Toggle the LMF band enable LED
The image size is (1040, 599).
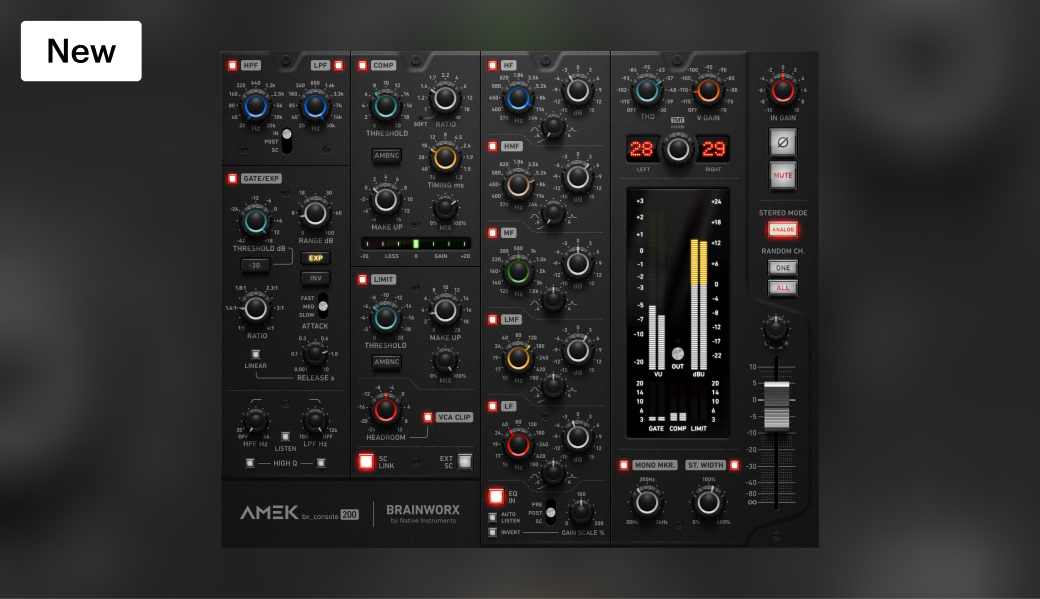coord(492,319)
